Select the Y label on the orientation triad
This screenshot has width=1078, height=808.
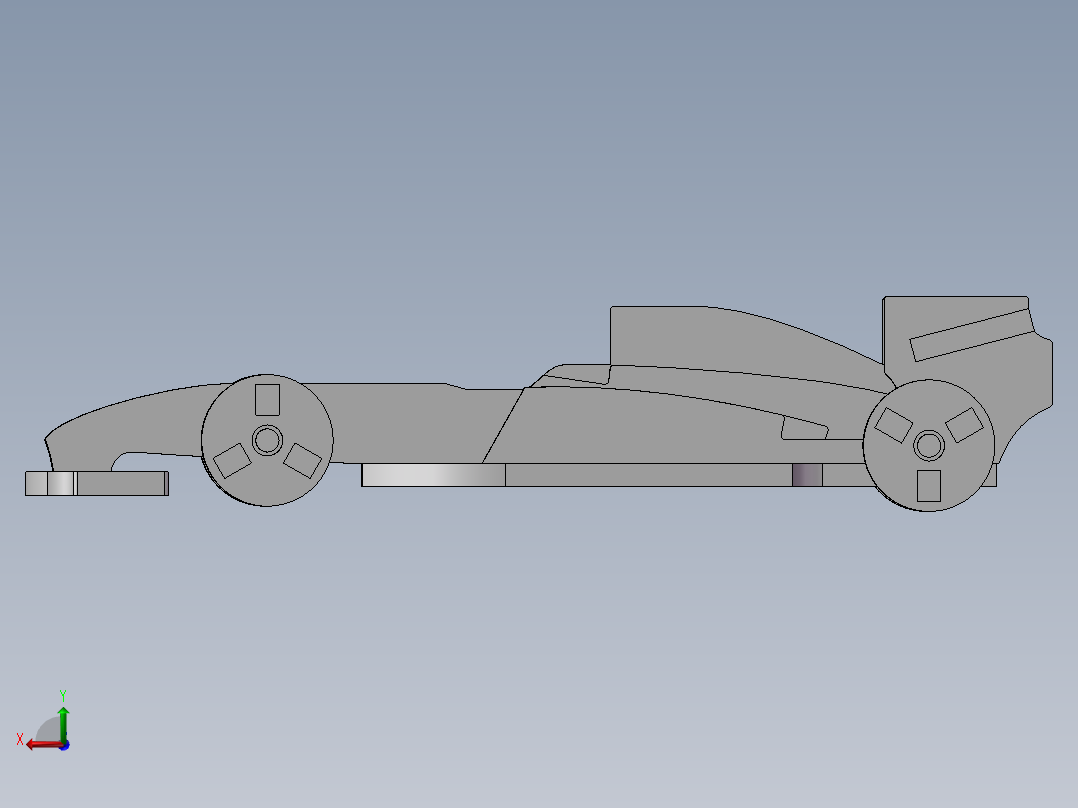click(64, 694)
